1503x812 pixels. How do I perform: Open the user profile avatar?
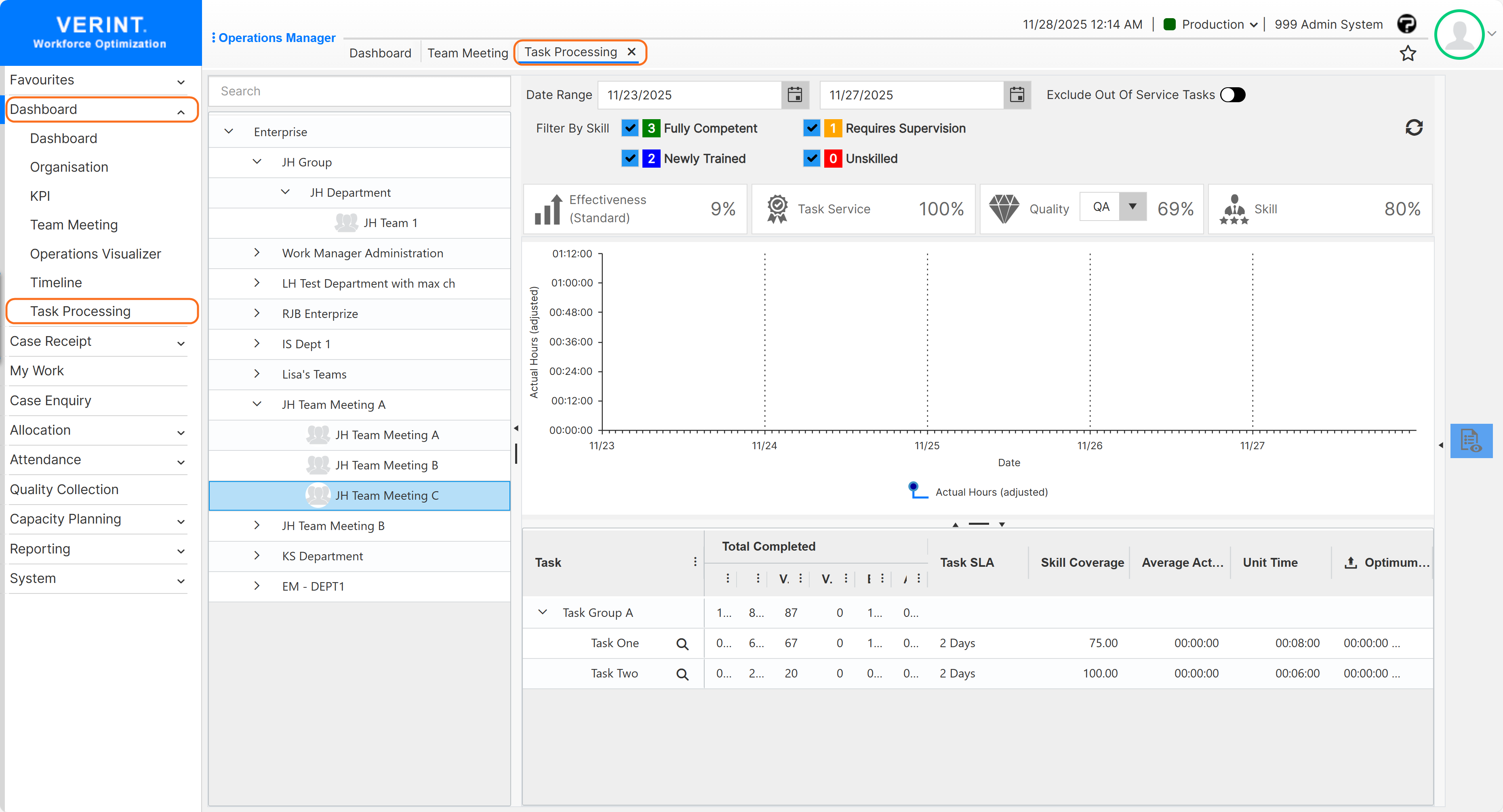coord(1459,34)
